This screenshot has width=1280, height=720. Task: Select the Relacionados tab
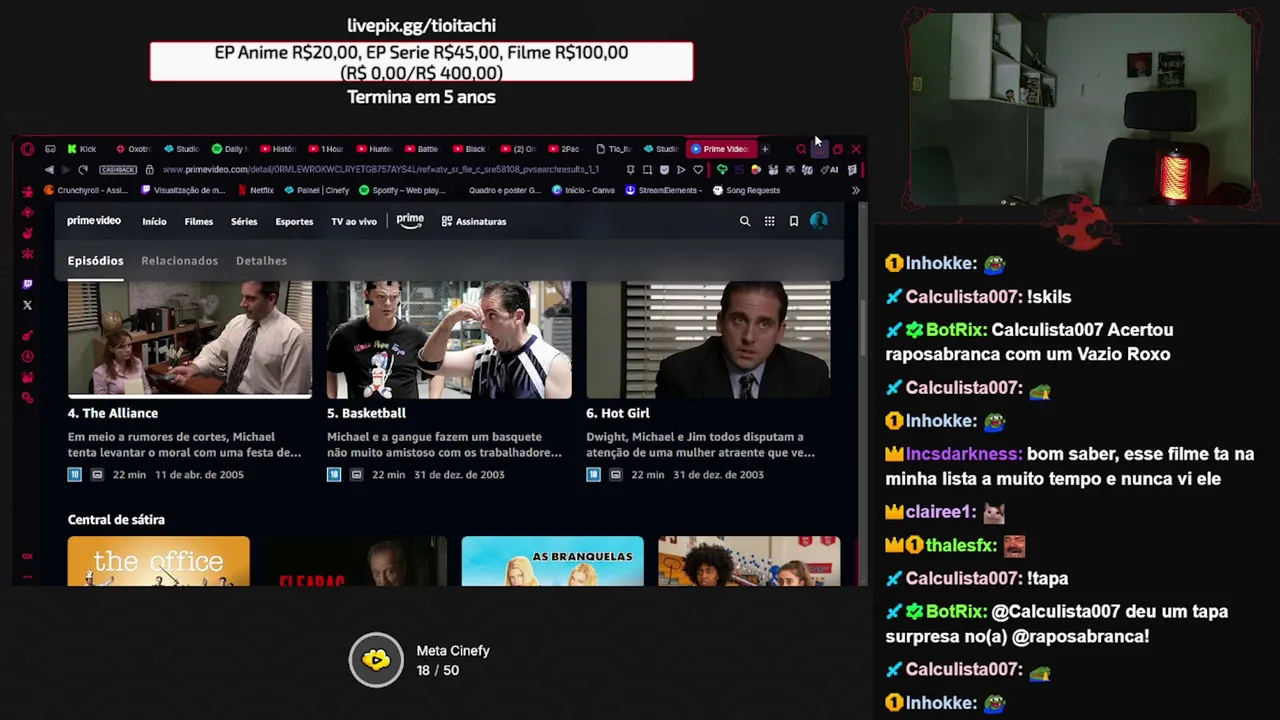tap(179, 261)
